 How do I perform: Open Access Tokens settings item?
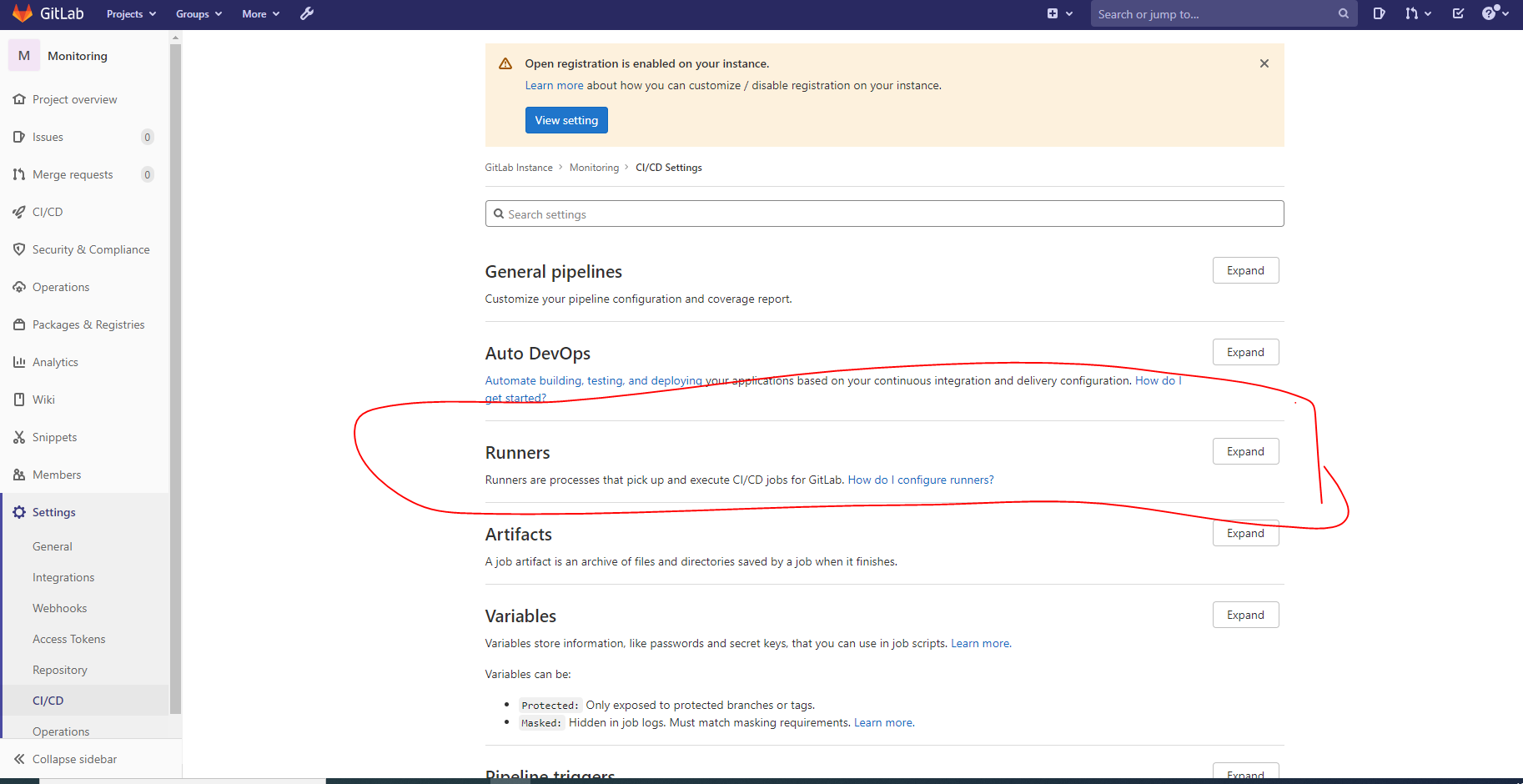click(68, 639)
